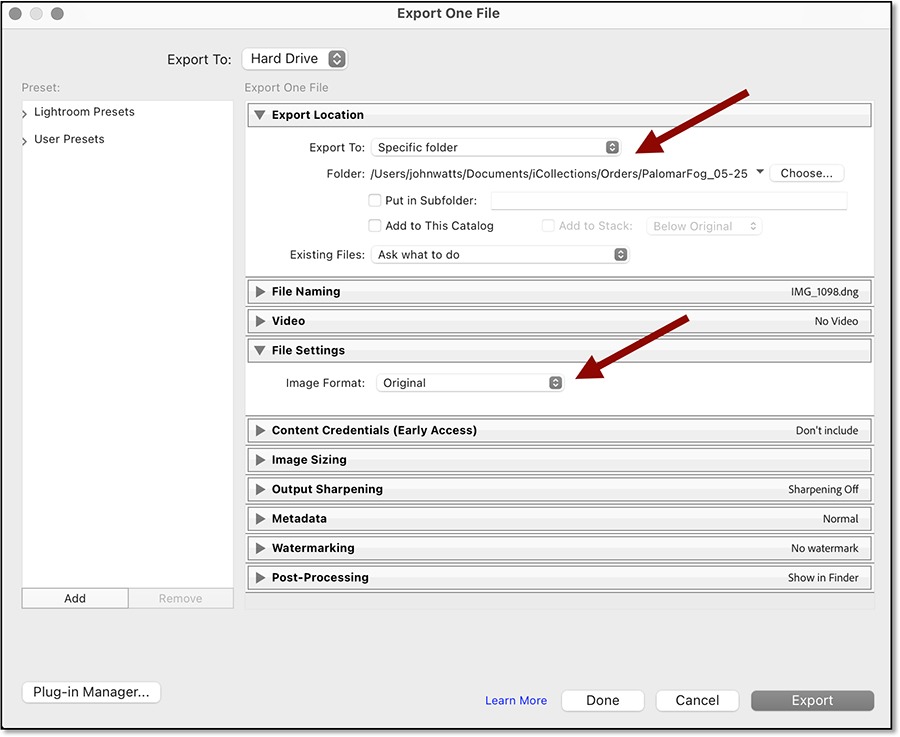Expand User Presets in preset list
900x737 pixels.
[x=25, y=141]
